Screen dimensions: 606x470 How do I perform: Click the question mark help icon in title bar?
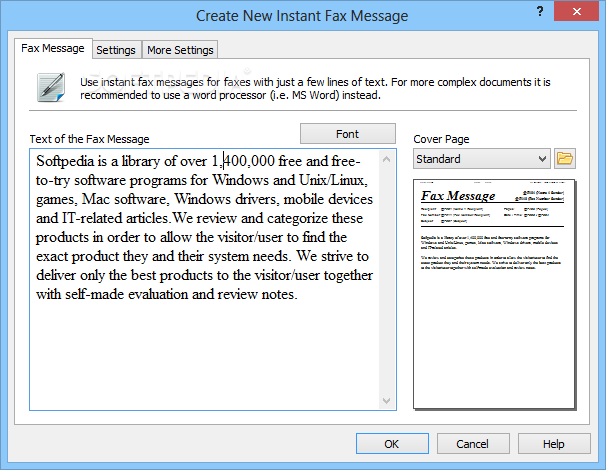(540, 12)
